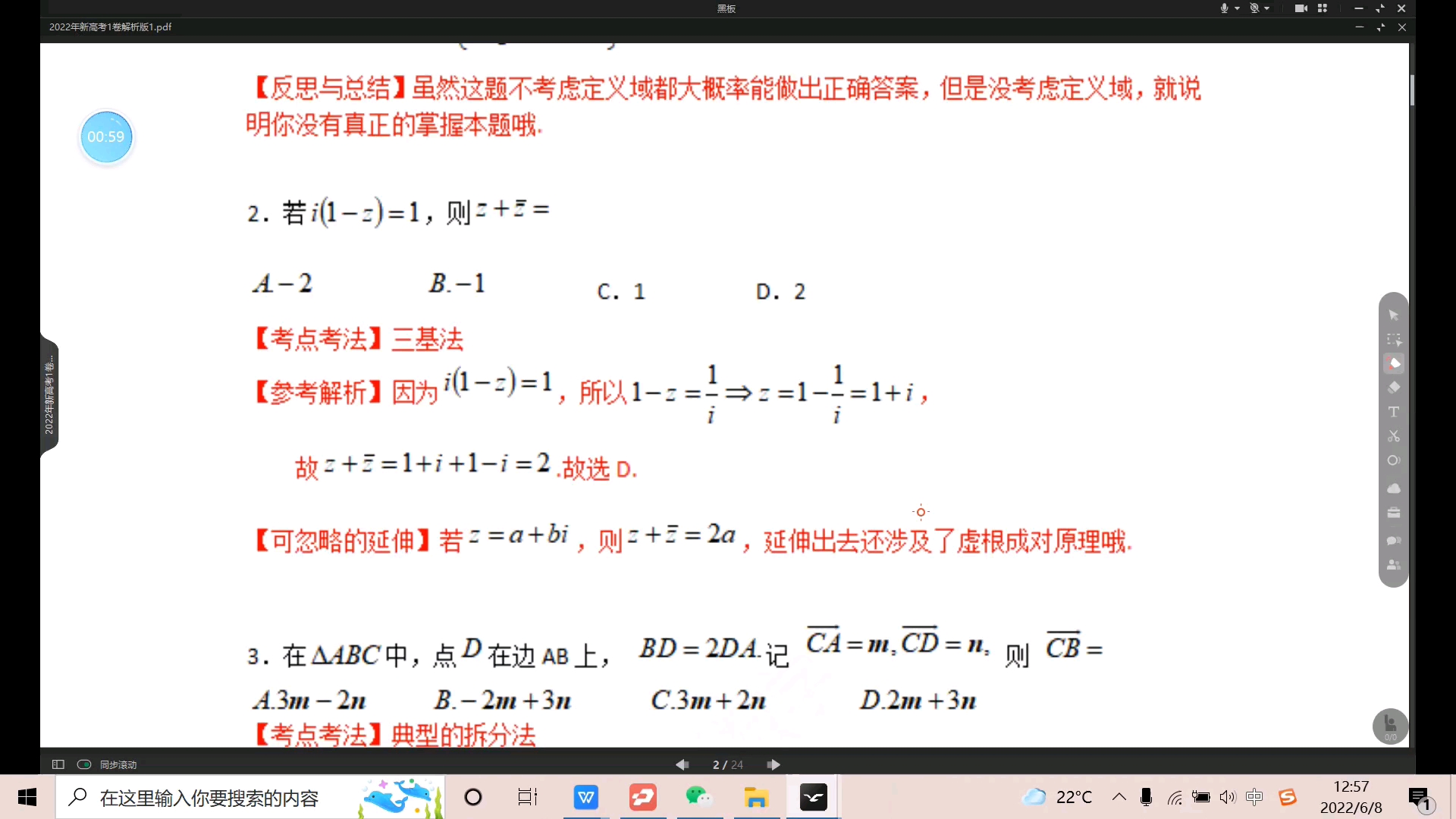
Task: Toggle the screen recording indicator
Action: (1301, 8)
